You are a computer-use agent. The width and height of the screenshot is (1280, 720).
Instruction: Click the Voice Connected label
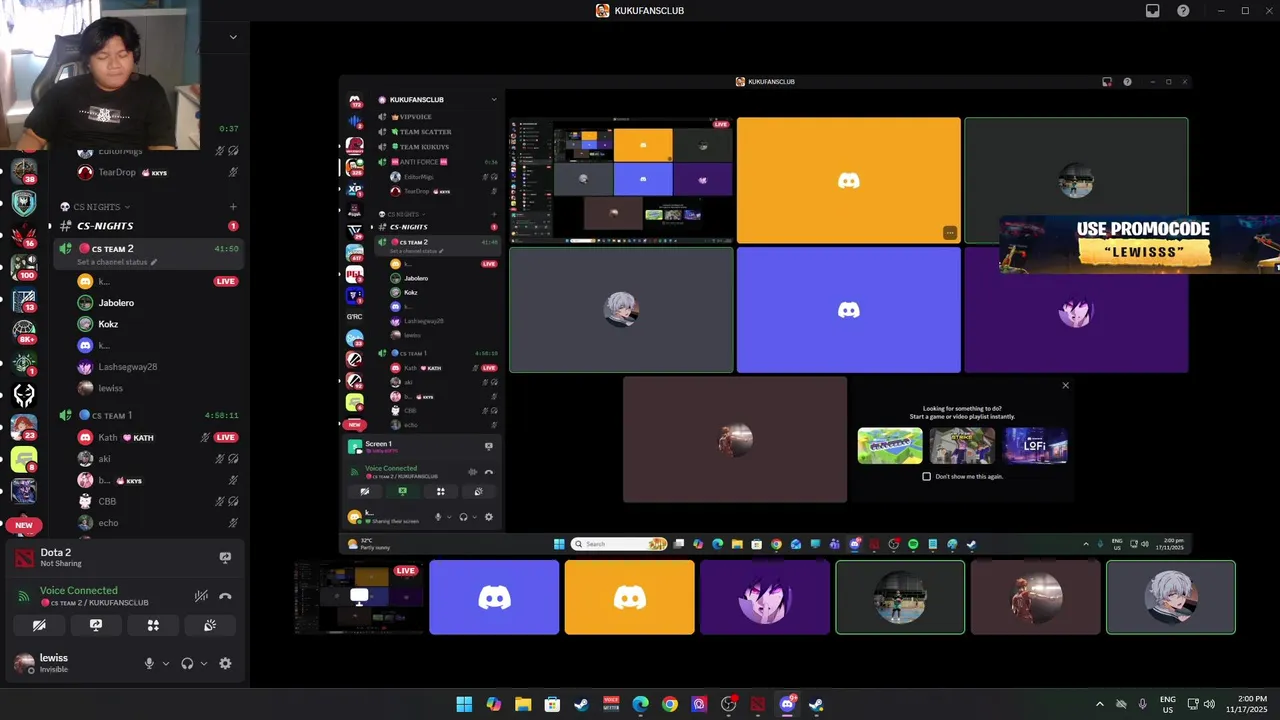pyautogui.click(x=79, y=590)
